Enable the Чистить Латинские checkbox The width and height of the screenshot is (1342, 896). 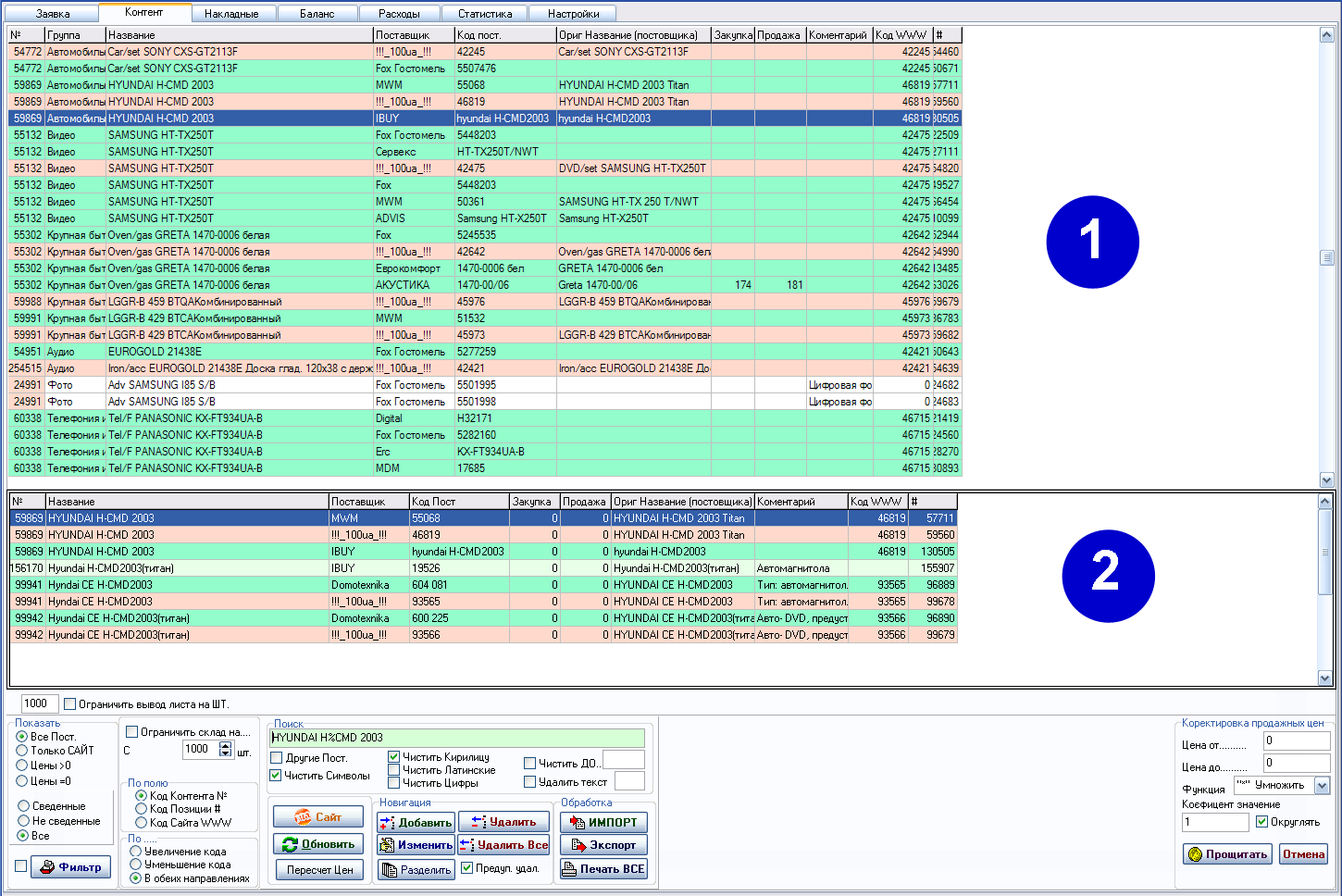click(x=394, y=770)
